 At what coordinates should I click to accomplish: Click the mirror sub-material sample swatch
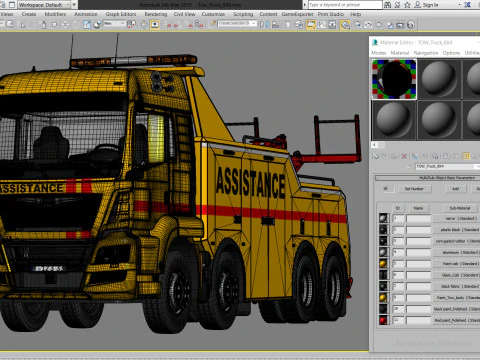click(383, 218)
